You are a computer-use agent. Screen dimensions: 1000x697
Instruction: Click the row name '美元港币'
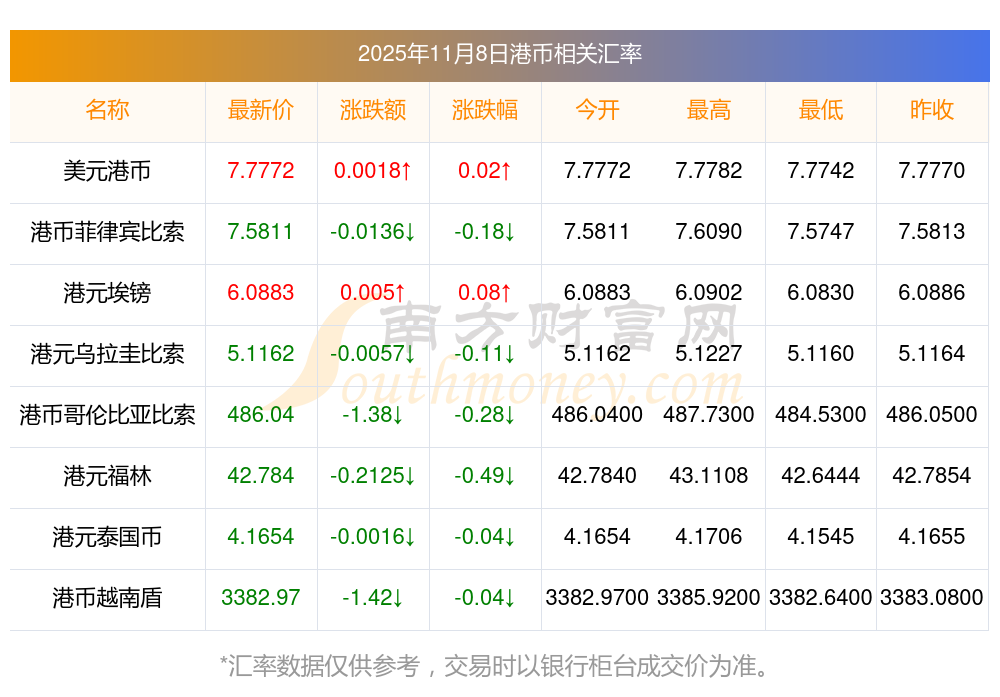pos(107,171)
